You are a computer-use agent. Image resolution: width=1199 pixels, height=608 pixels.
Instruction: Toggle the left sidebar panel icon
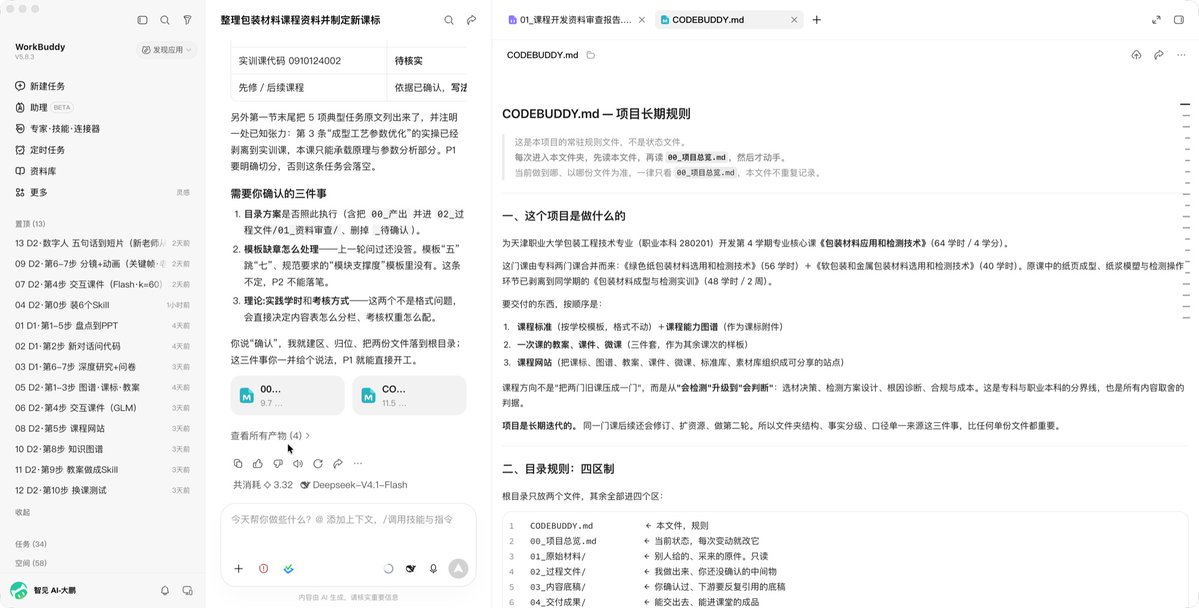pos(142,20)
